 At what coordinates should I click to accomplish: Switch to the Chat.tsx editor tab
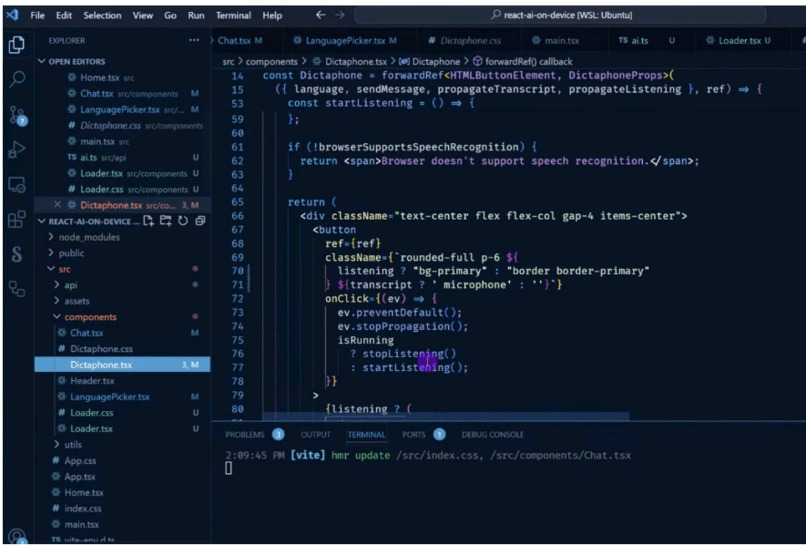[x=247, y=40]
